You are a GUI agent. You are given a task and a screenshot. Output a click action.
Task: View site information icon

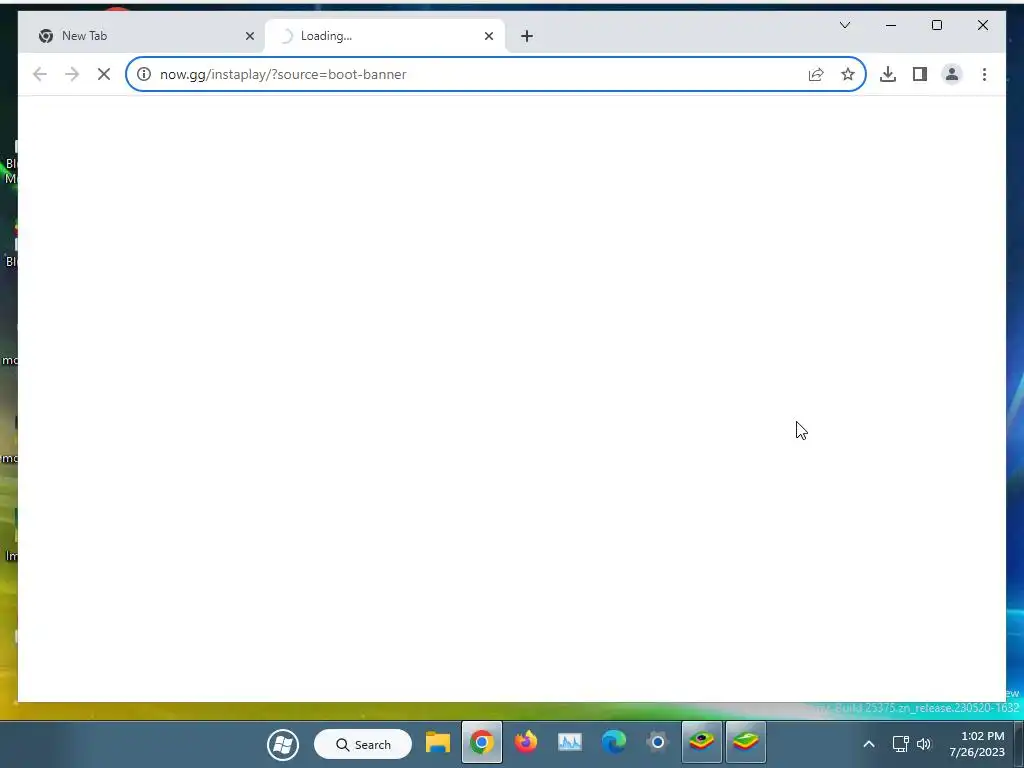(x=144, y=74)
